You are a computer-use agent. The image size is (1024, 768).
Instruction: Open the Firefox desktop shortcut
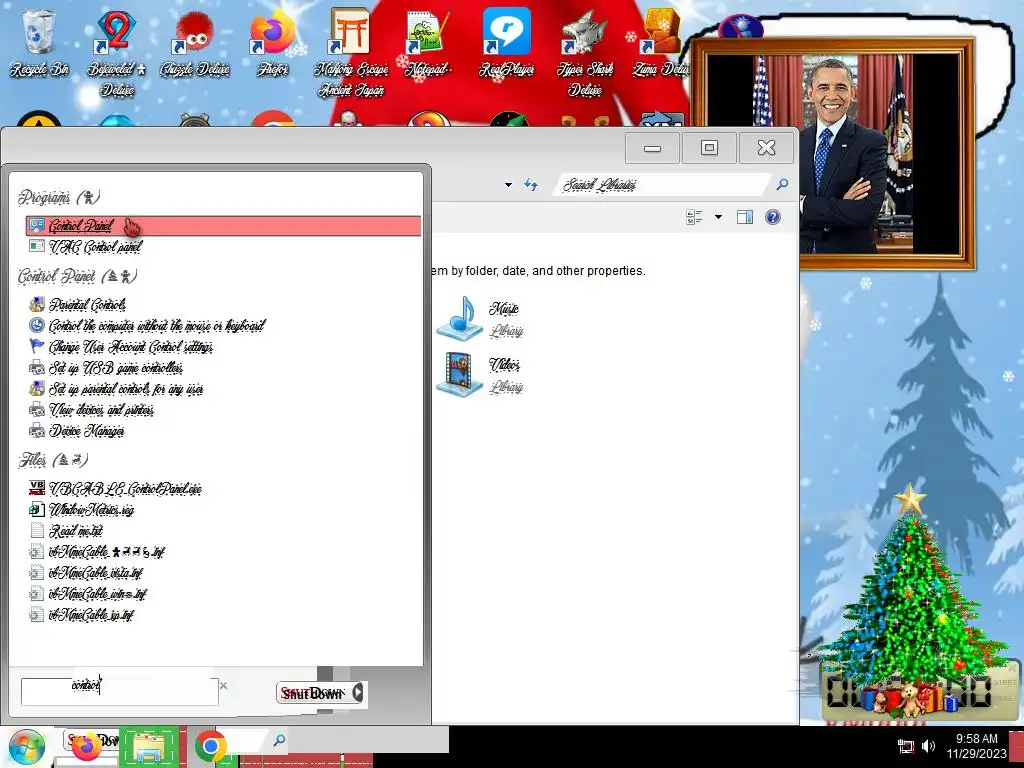(273, 44)
